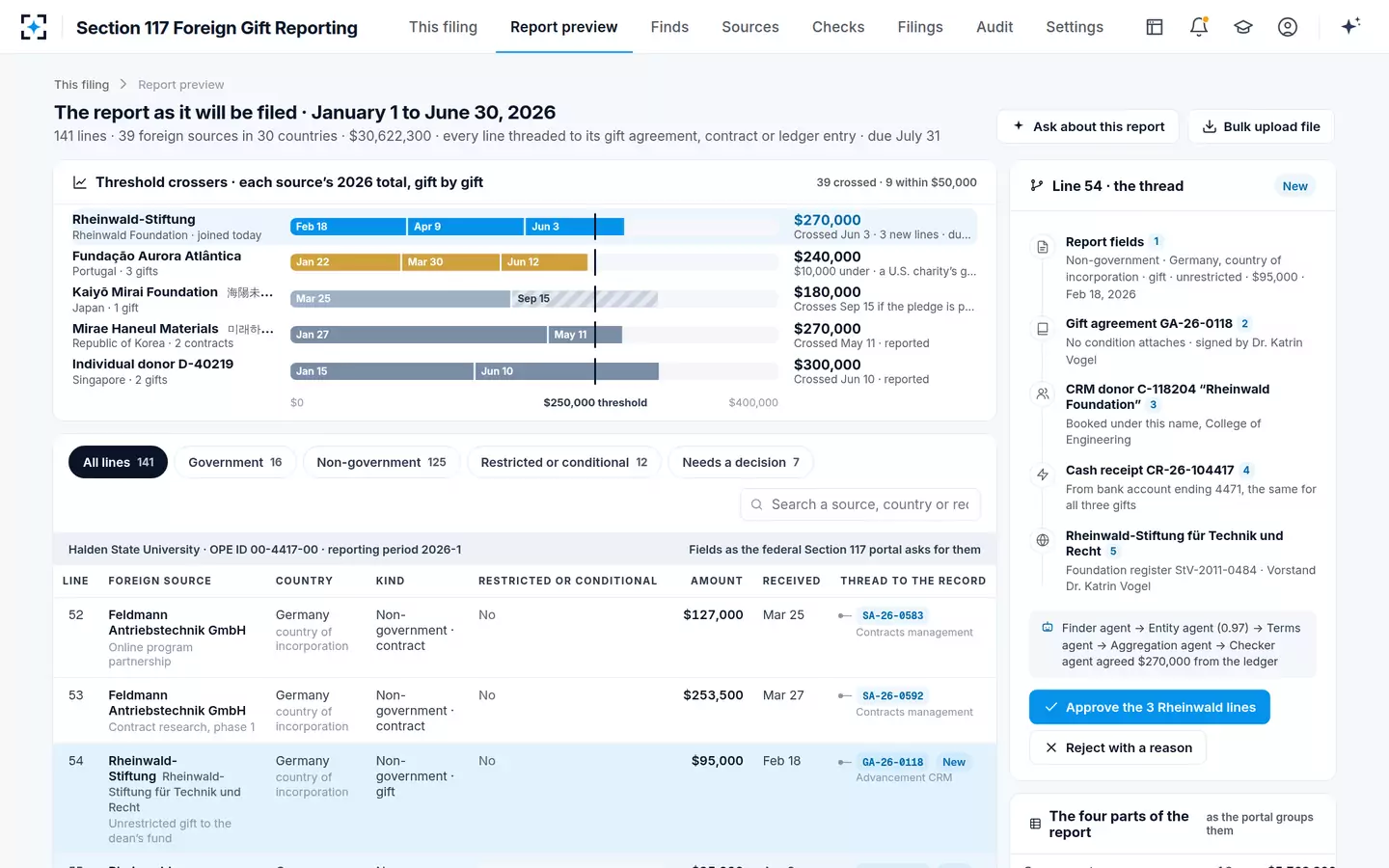The image size is (1389, 868).
Task: Switch to the This filing tab
Action: pos(443,27)
